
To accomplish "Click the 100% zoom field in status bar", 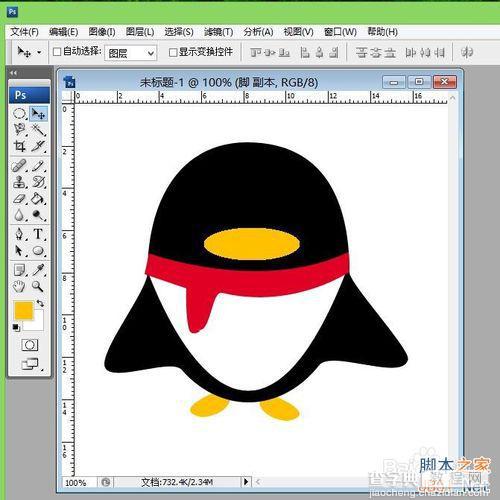I will click(77, 482).
